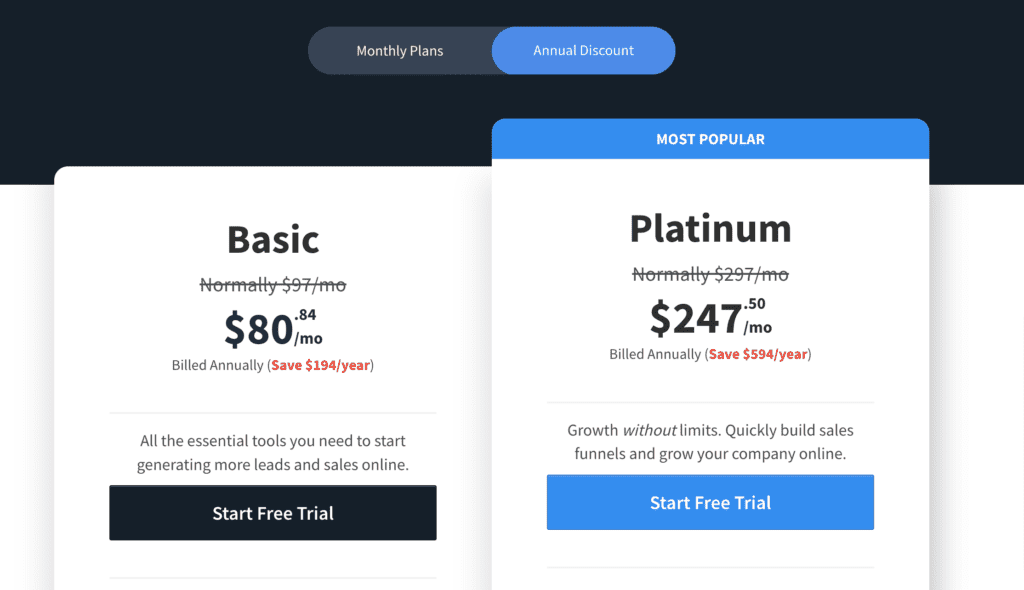Switch to Monthly Plans pricing
The width and height of the screenshot is (1024, 590).
(400, 51)
